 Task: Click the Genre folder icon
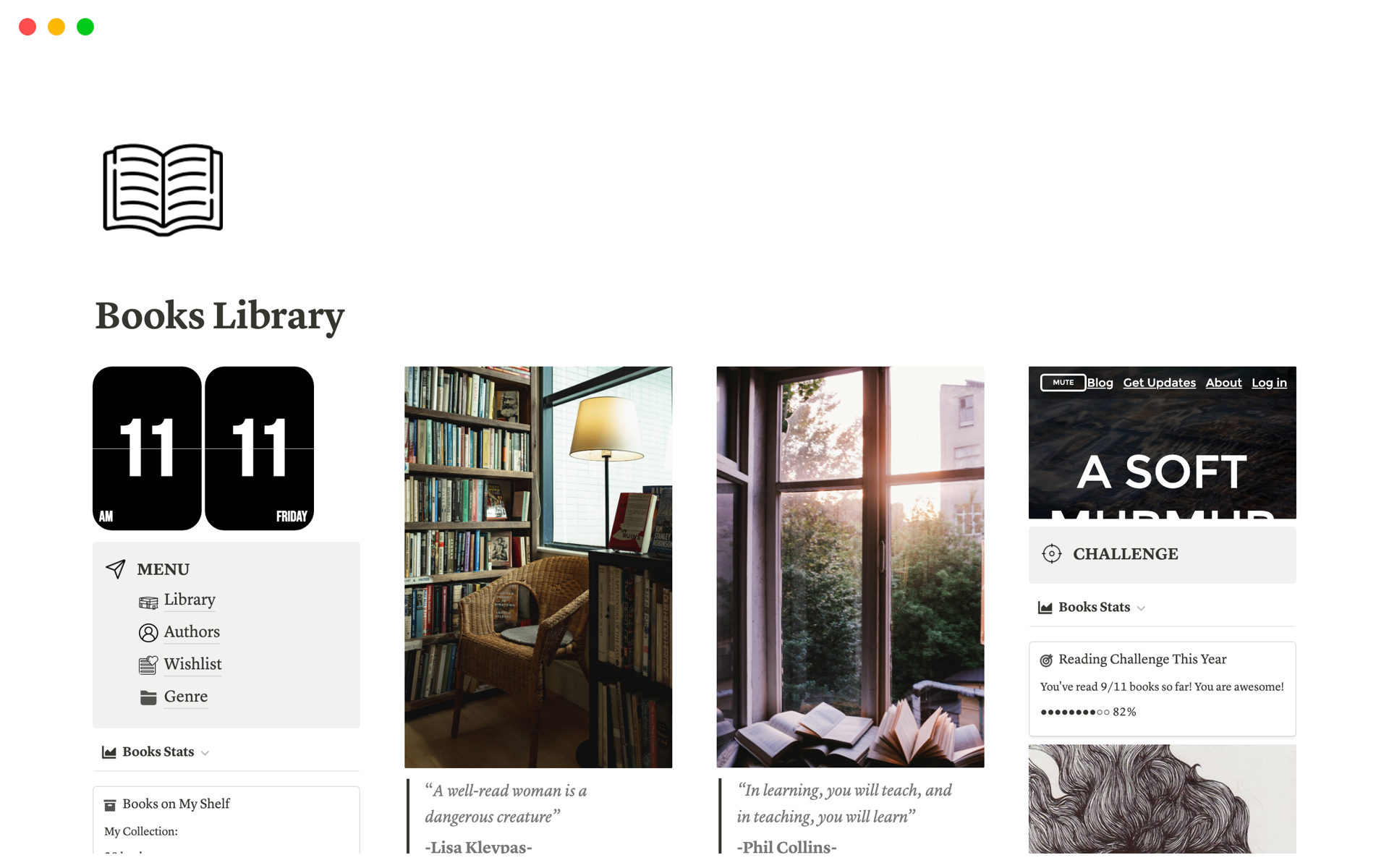(148, 697)
